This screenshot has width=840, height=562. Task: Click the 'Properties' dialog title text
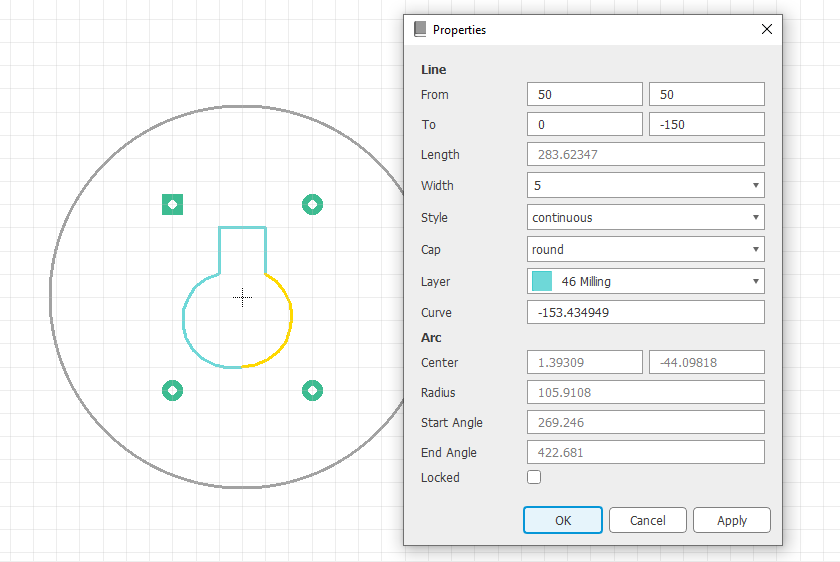coord(459,30)
